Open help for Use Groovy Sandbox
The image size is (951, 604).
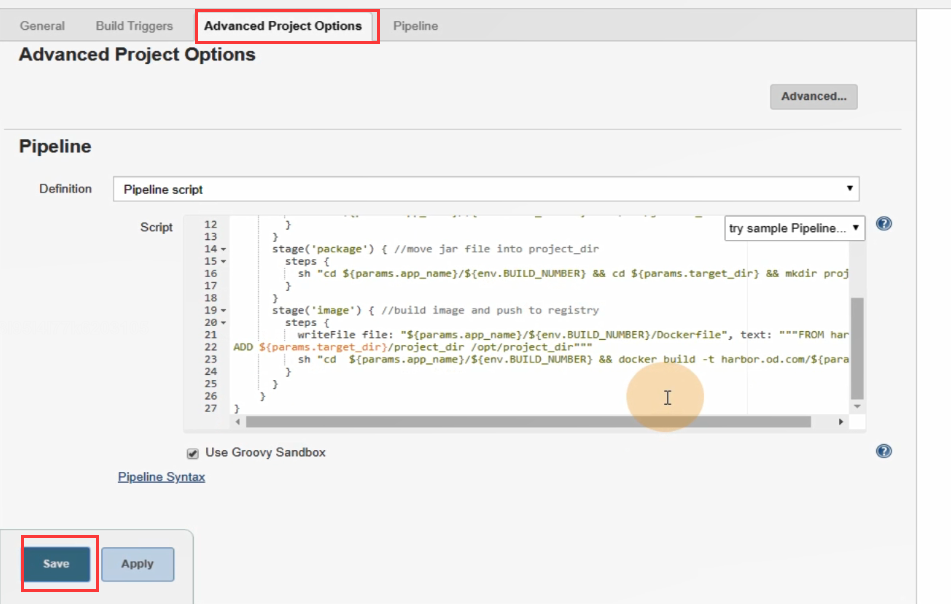(x=883, y=452)
